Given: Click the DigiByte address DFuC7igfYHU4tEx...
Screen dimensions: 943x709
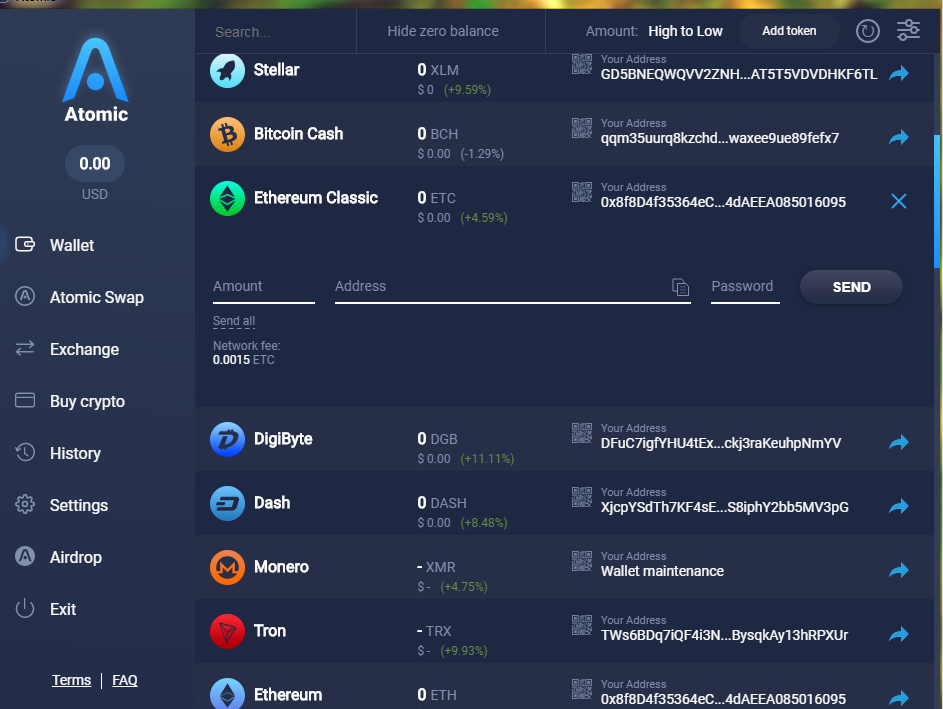Looking at the screenshot, I should coord(720,443).
